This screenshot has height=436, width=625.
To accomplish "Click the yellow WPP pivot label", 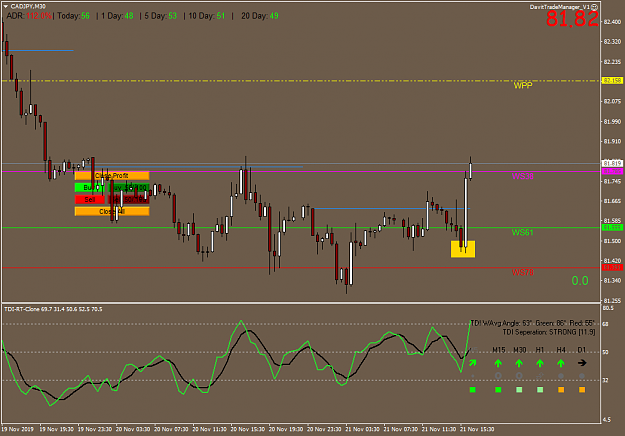I will 523,86.
